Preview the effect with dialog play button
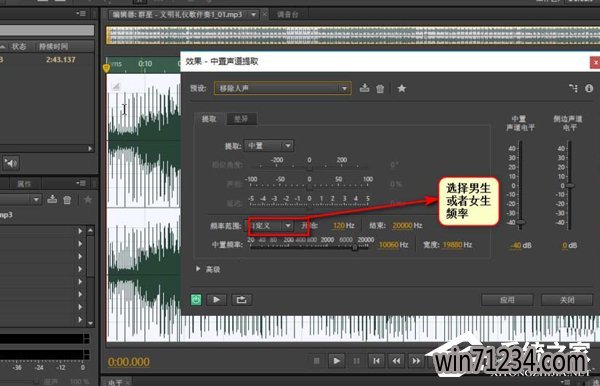 (216, 300)
